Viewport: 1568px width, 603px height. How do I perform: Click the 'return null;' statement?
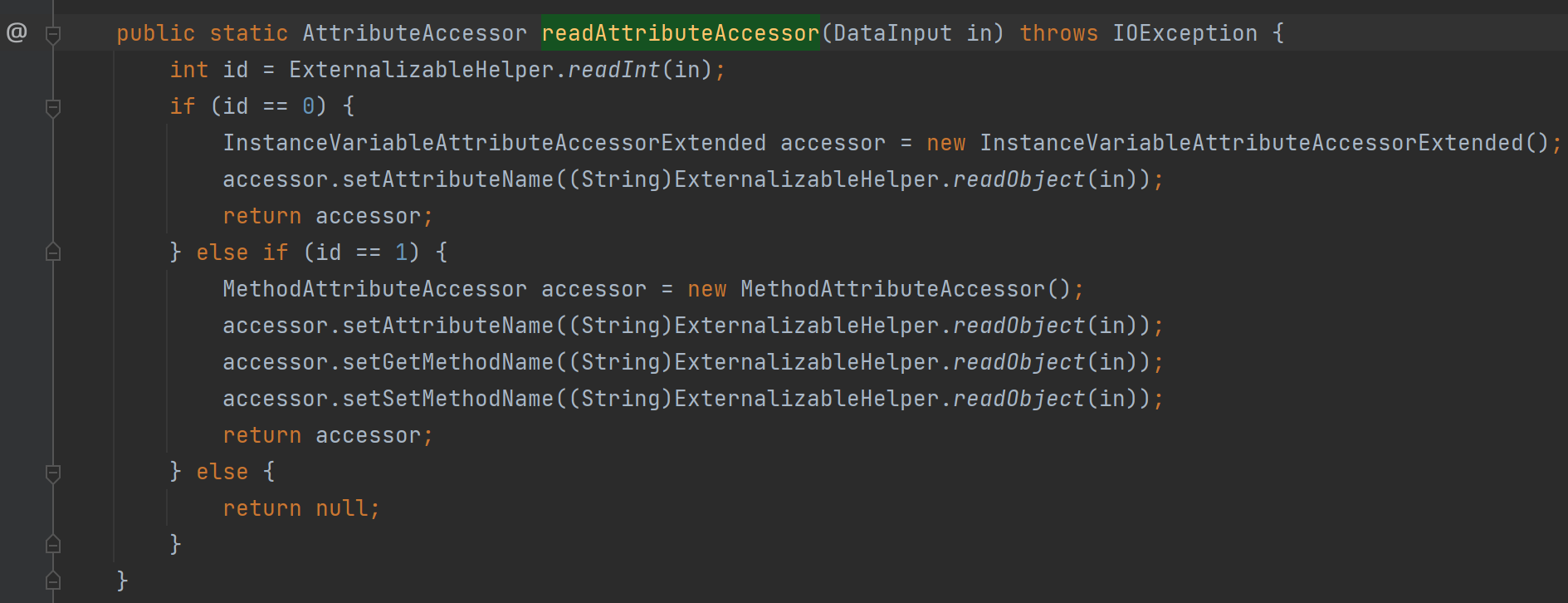point(301,508)
